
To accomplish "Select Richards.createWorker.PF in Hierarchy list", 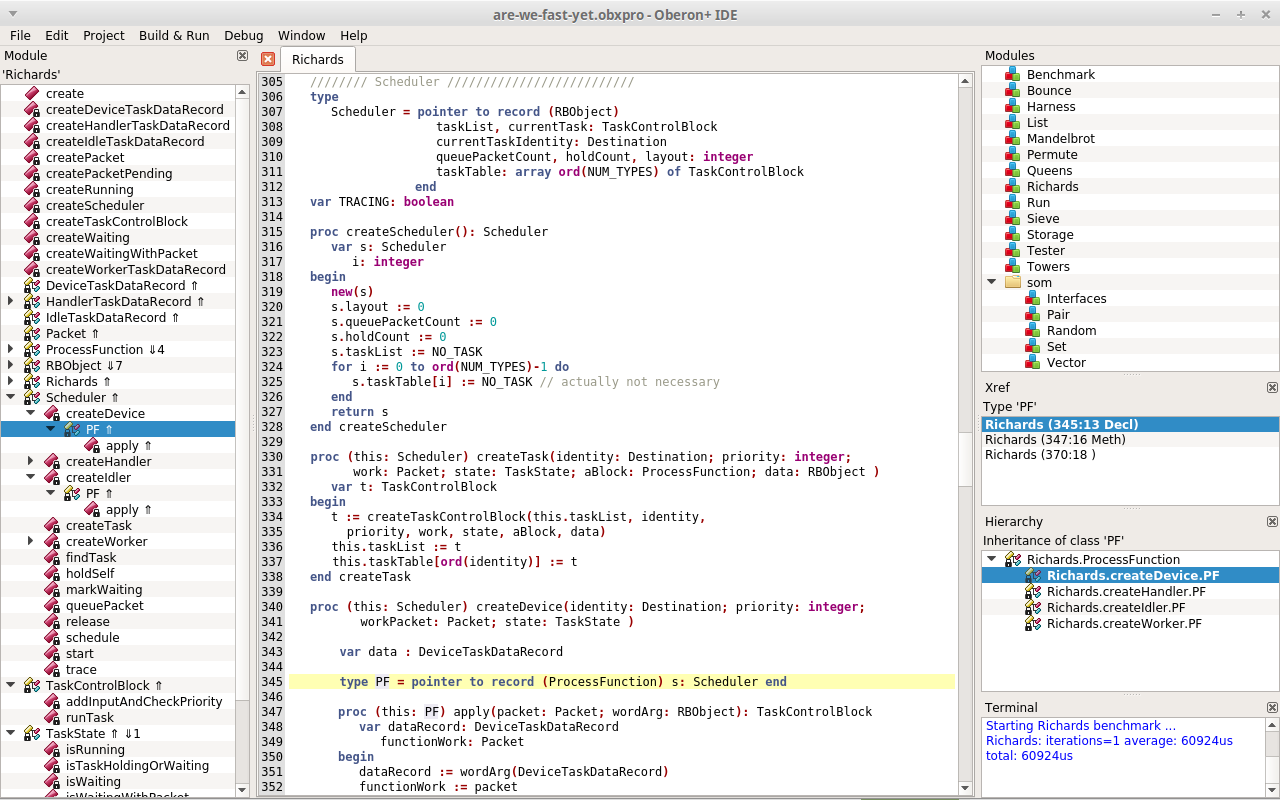I will [1124, 624].
